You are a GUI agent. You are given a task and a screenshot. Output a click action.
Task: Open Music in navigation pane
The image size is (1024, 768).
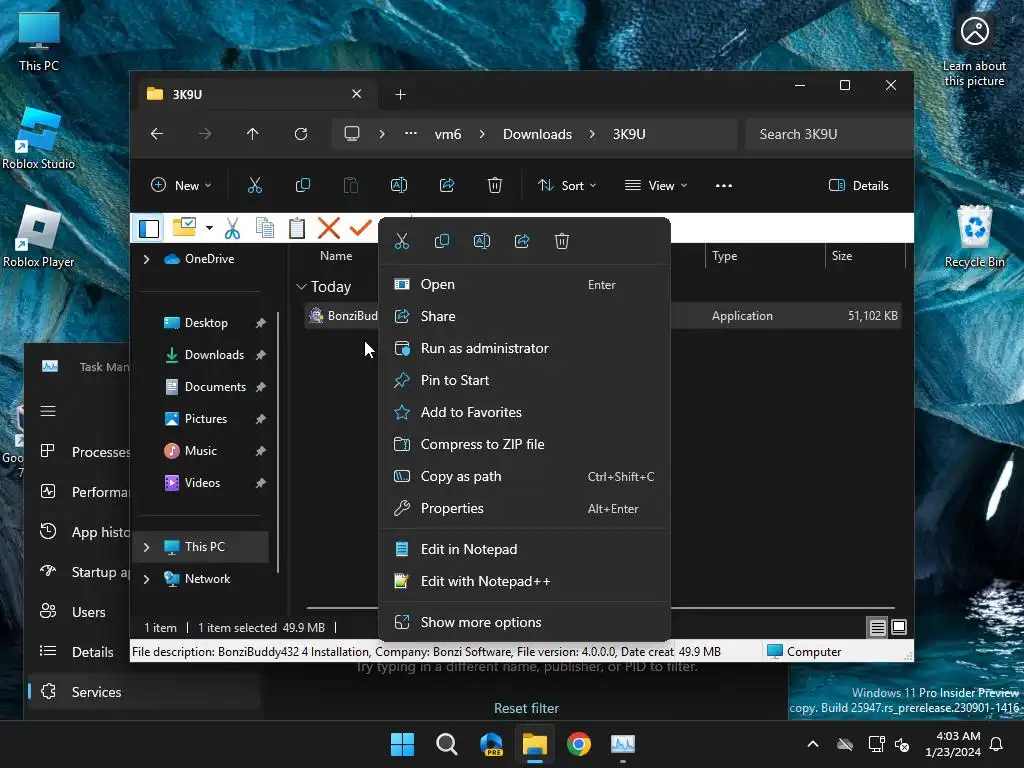(x=200, y=451)
